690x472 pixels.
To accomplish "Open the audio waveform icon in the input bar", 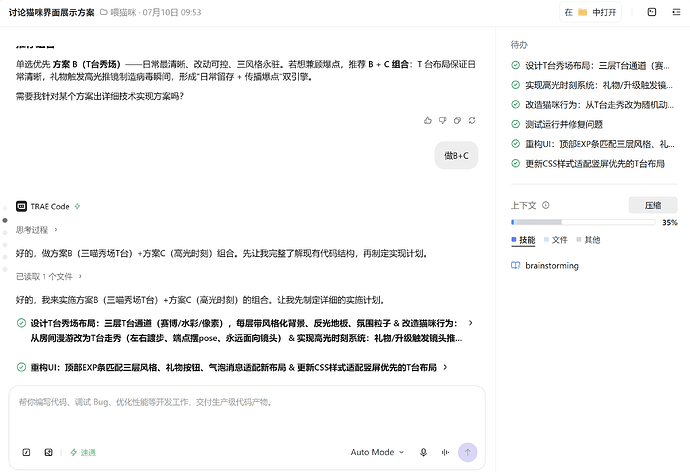I will click(x=445, y=452).
